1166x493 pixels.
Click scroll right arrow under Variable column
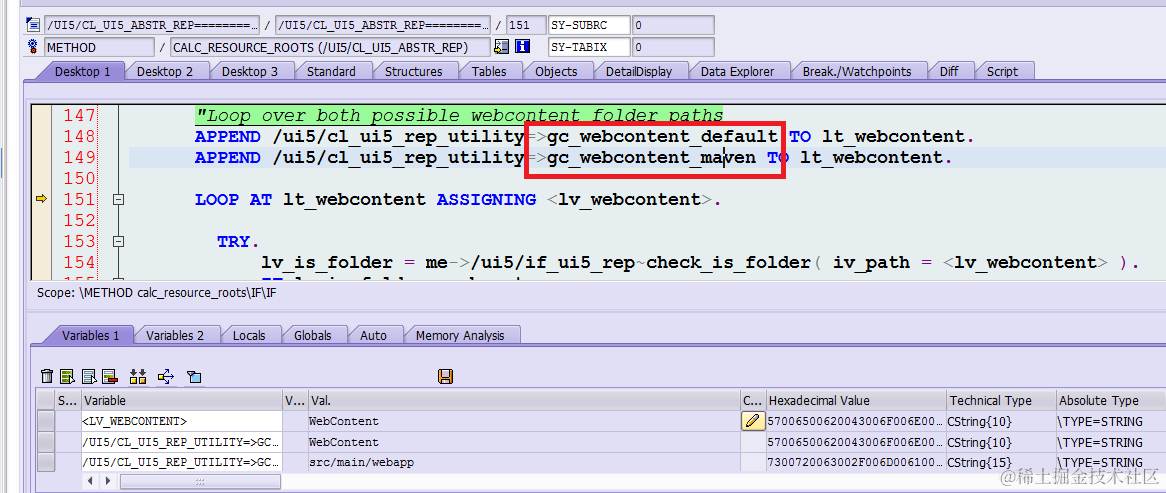(106, 482)
